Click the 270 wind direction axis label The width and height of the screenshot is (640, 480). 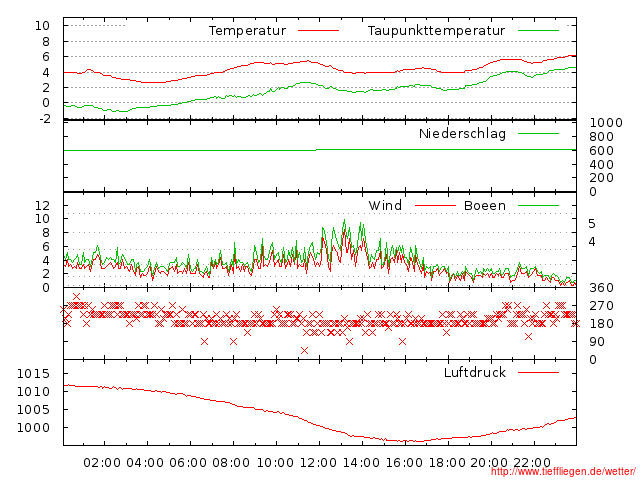(x=601, y=306)
